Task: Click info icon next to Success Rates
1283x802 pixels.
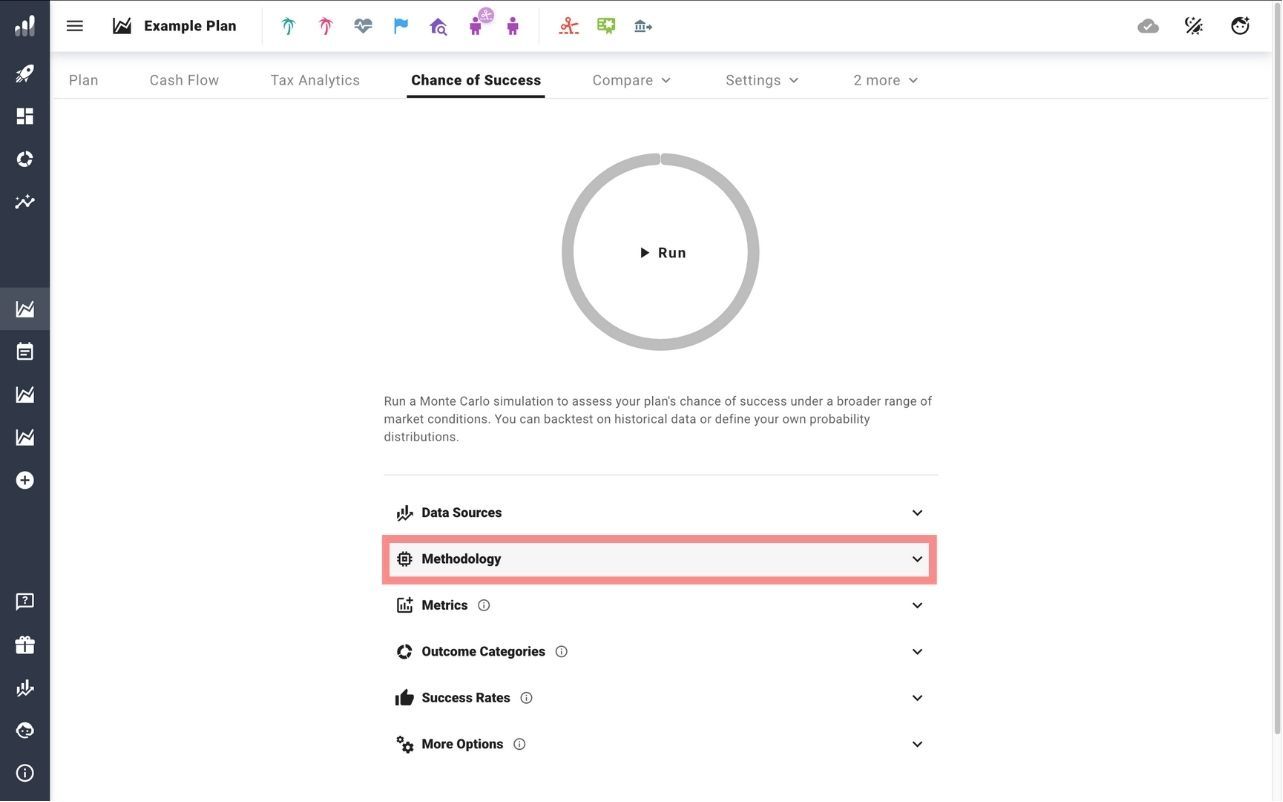Action: (x=527, y=698)
